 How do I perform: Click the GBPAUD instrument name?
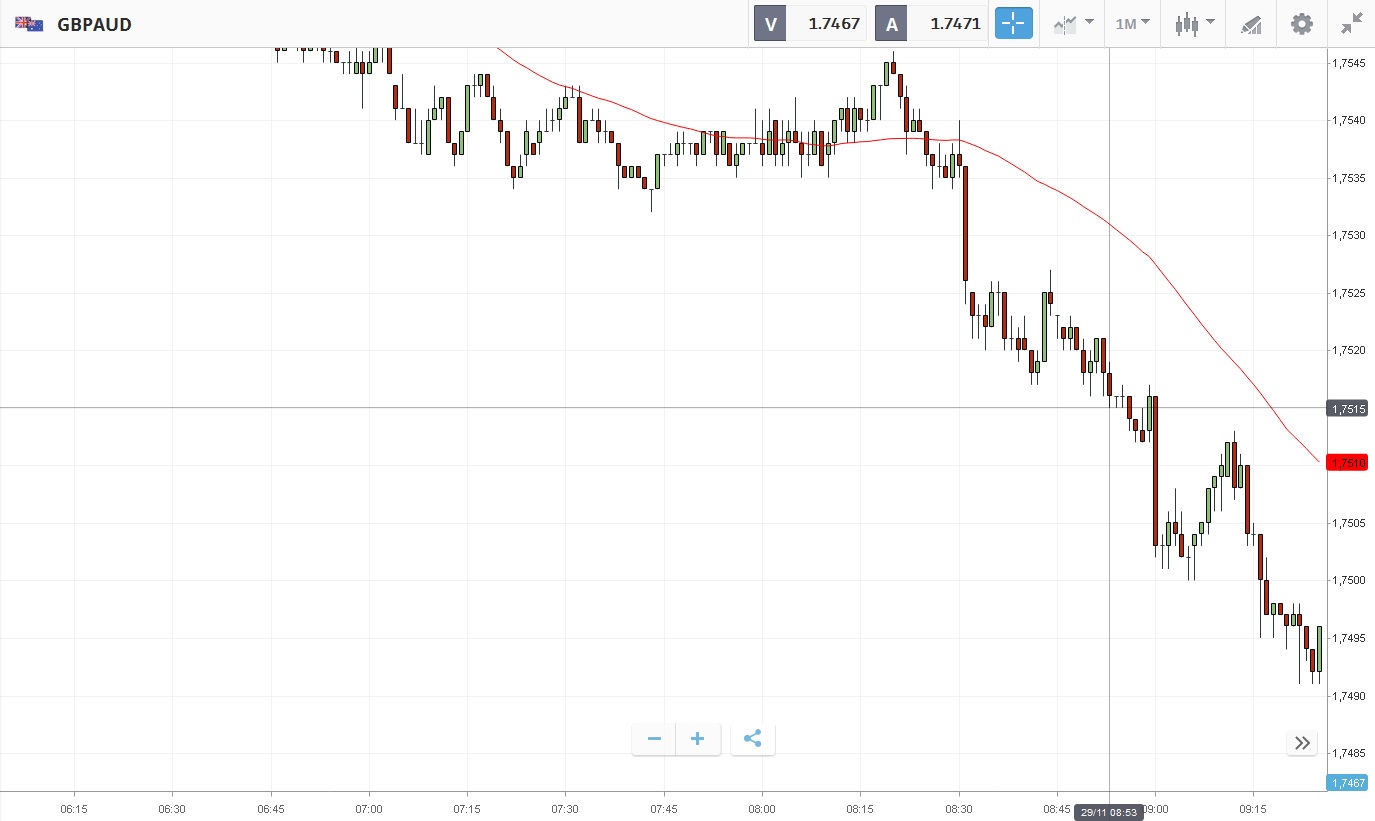tap(94, 24)
